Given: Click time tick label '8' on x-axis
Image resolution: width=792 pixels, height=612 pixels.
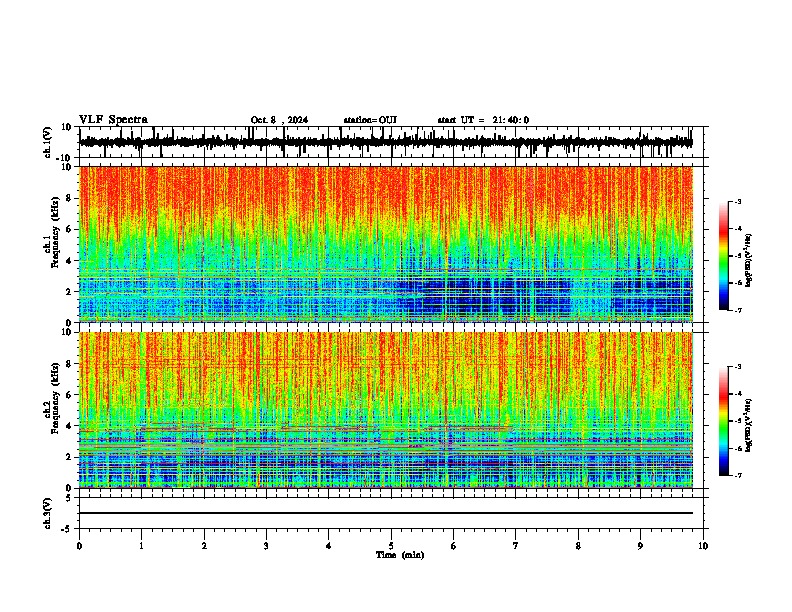Looking at the screenshot, I should tap(578, 546).
